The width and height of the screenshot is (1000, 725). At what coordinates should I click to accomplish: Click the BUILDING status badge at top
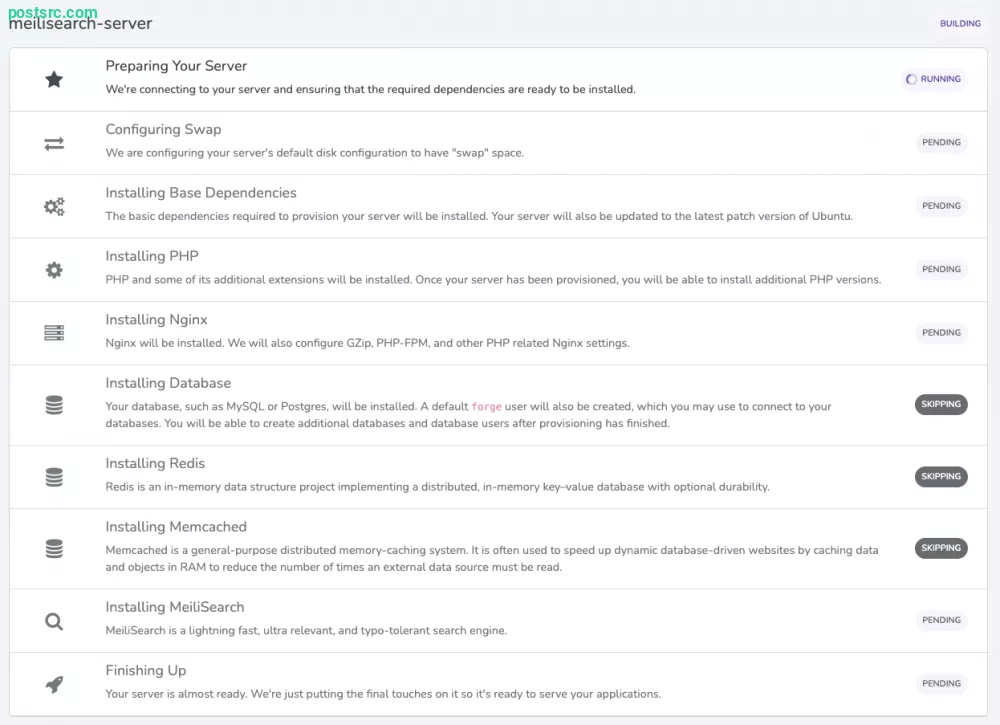(x=960, y=23)
